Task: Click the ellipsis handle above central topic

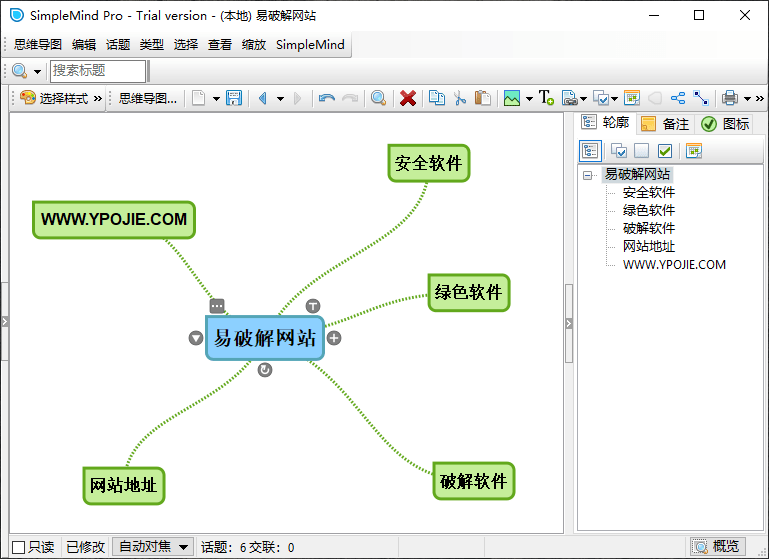Action: pyautogui.click(x=217, y=306)
